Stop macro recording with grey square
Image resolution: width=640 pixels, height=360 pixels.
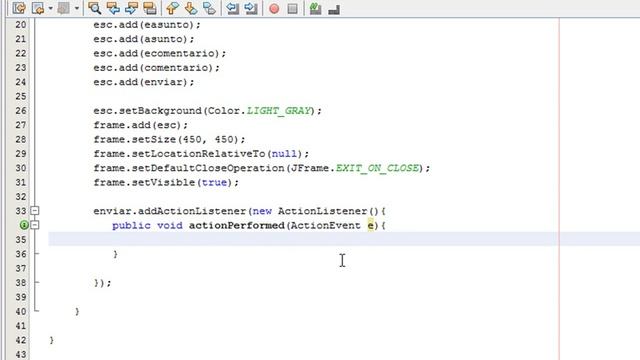[293, 9]
